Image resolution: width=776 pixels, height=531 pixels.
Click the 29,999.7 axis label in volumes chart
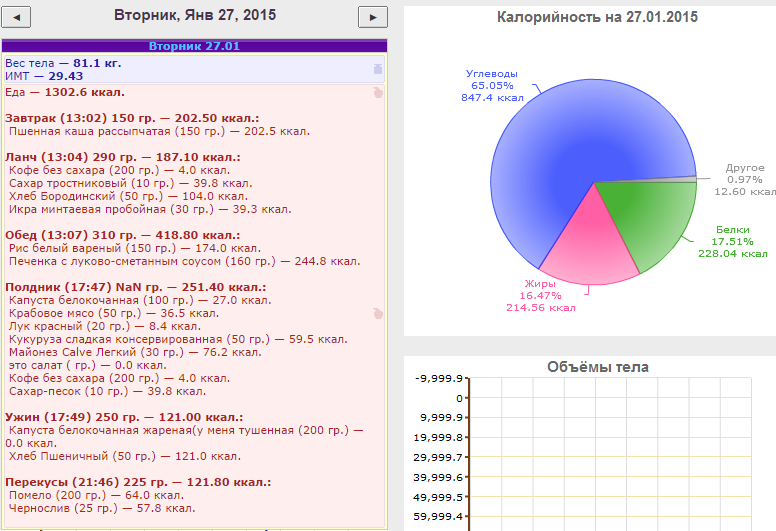tap(438, 457)
